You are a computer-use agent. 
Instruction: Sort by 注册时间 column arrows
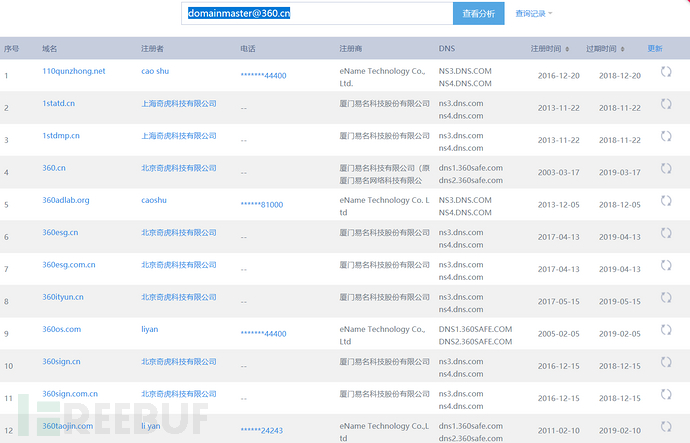(567, 49)
